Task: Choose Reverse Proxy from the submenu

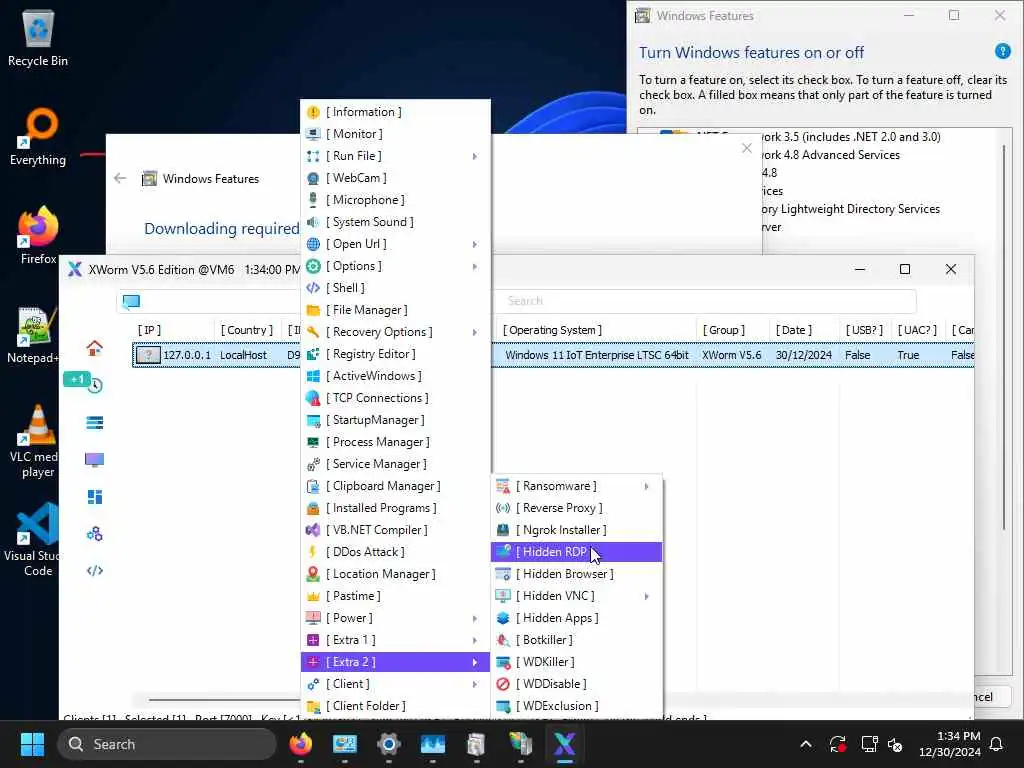Action: point(577,508)
